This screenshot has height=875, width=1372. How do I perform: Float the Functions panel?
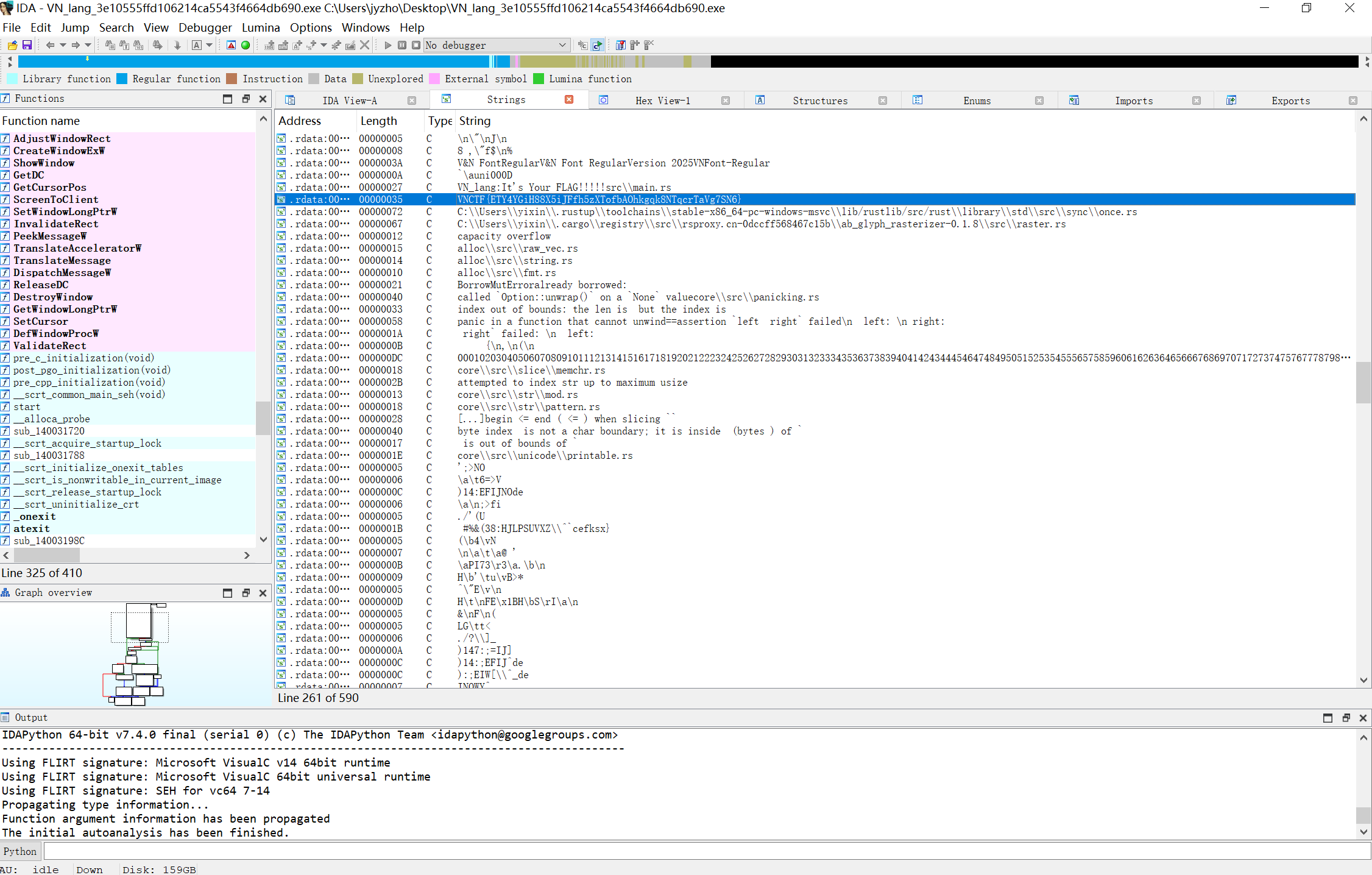pos(246,99)
